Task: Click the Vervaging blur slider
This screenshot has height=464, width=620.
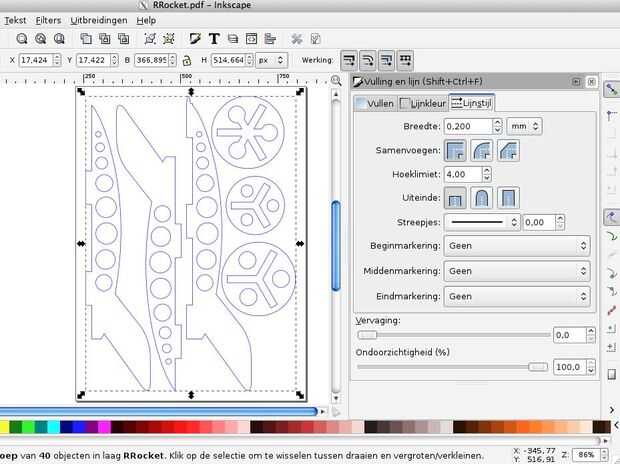Action: pyautogui.click(x=453, y=335)
